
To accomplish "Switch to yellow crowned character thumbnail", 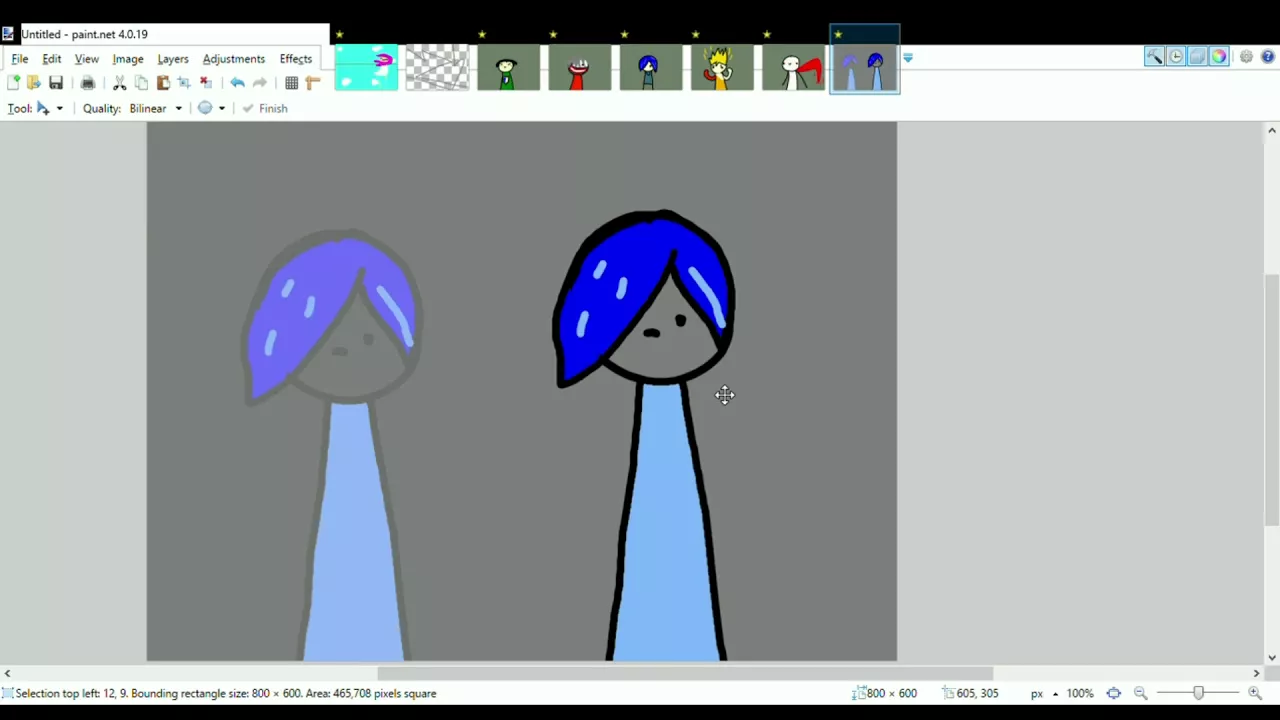I will pyautogui.click(x=722, y=68).
